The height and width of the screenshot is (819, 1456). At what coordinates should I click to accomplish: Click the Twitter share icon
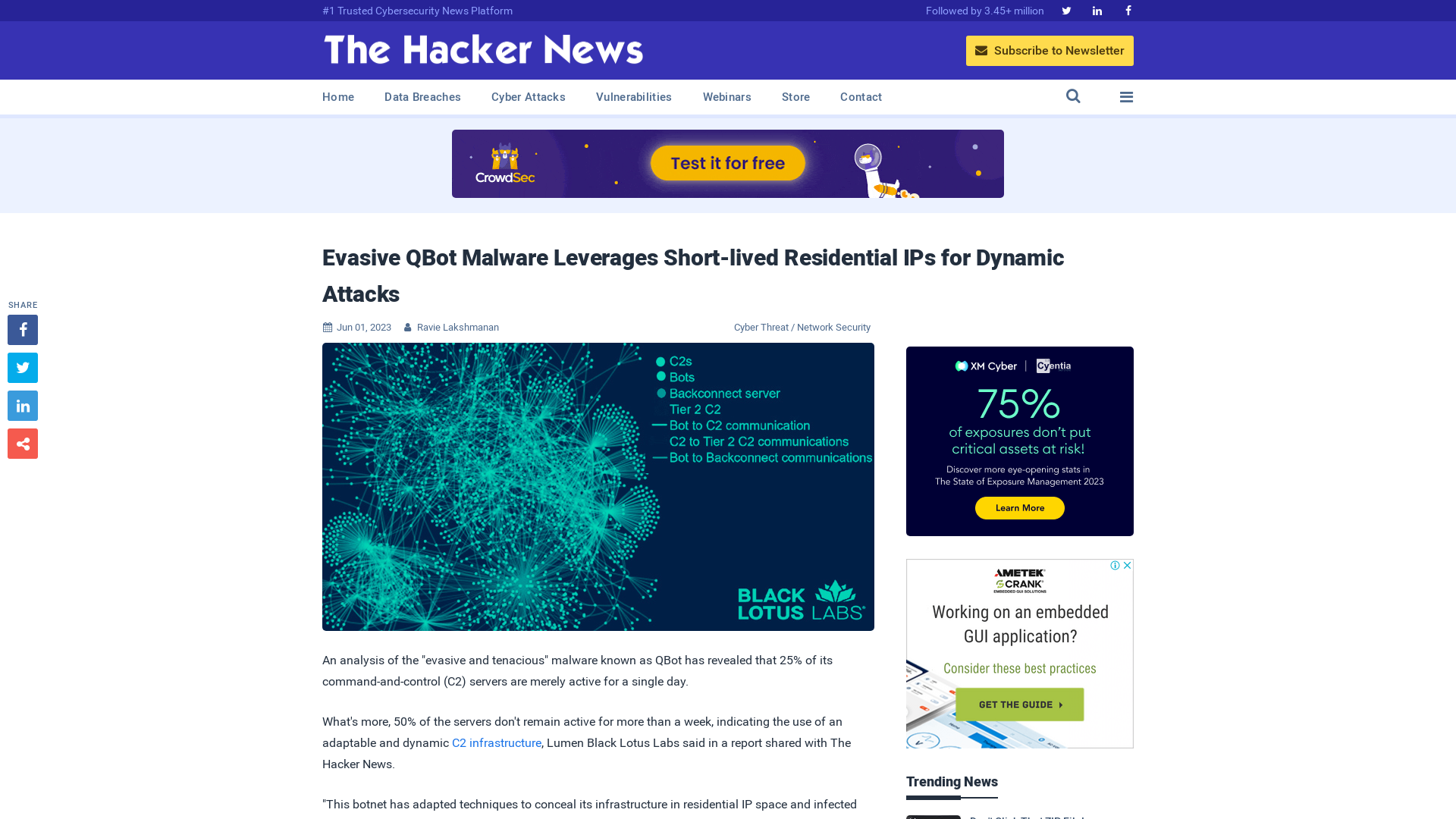pyautogui.click(x=22, y=367)
